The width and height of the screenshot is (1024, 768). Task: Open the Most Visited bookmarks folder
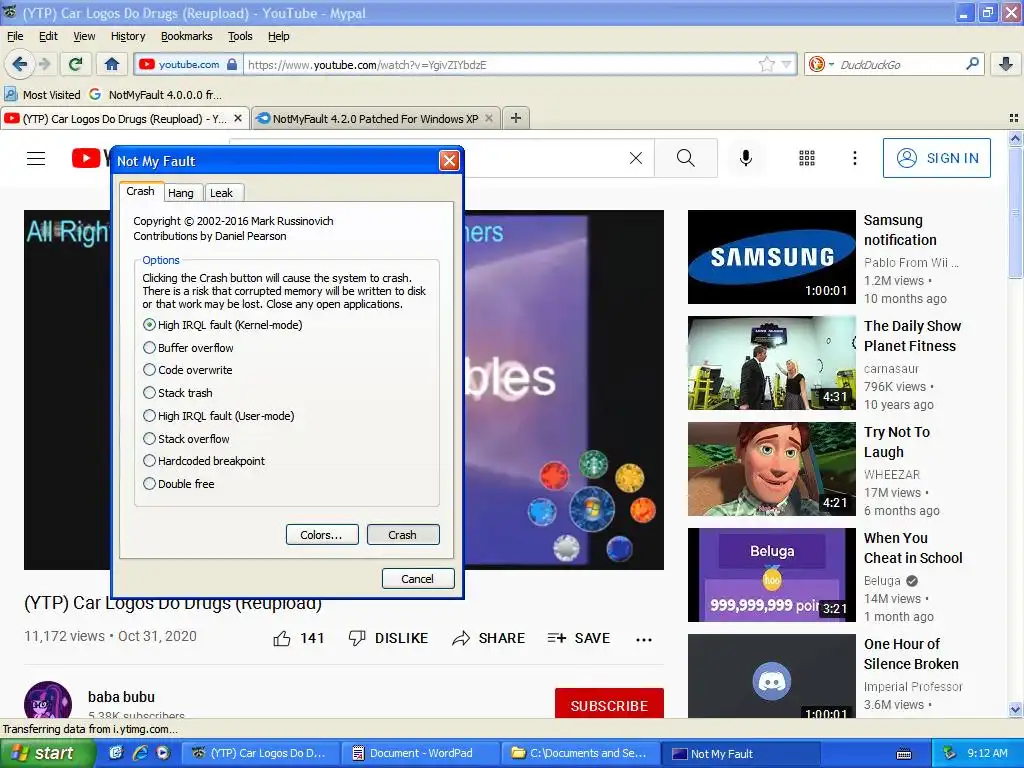pyautogui.click(x=42, y=95)
